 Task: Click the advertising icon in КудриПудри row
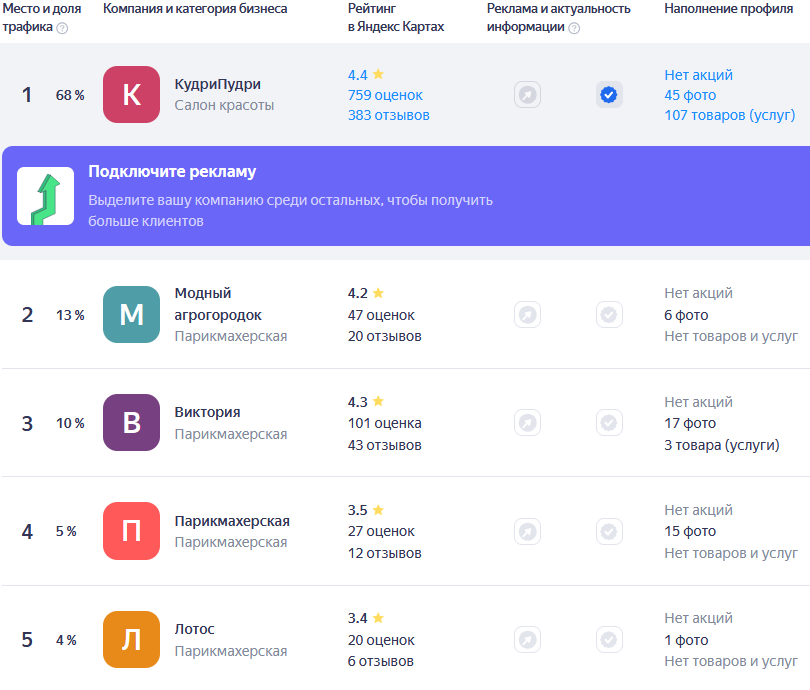pos(527,95)
